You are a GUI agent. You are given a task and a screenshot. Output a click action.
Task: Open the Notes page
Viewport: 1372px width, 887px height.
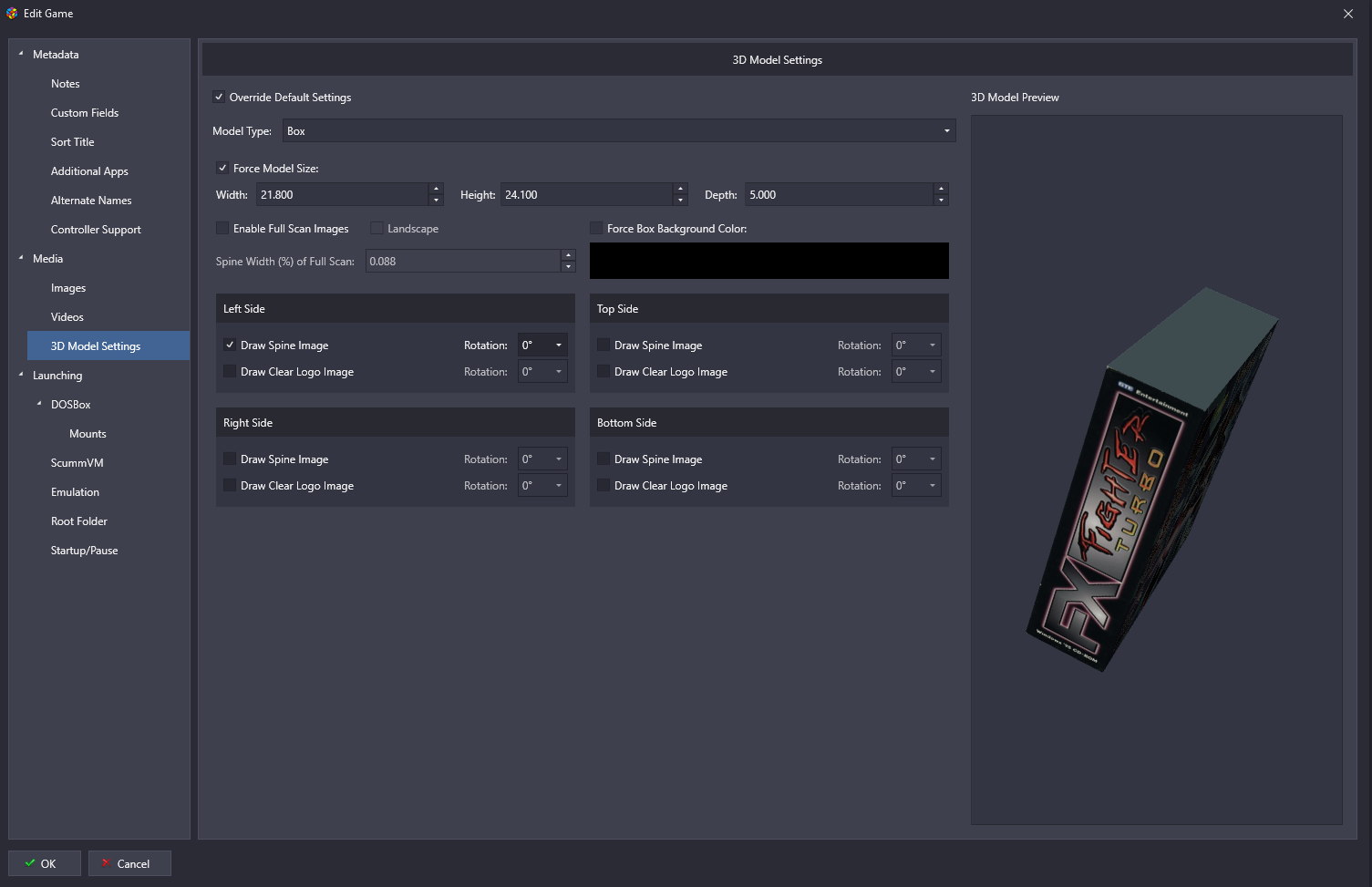click(65, 83)
